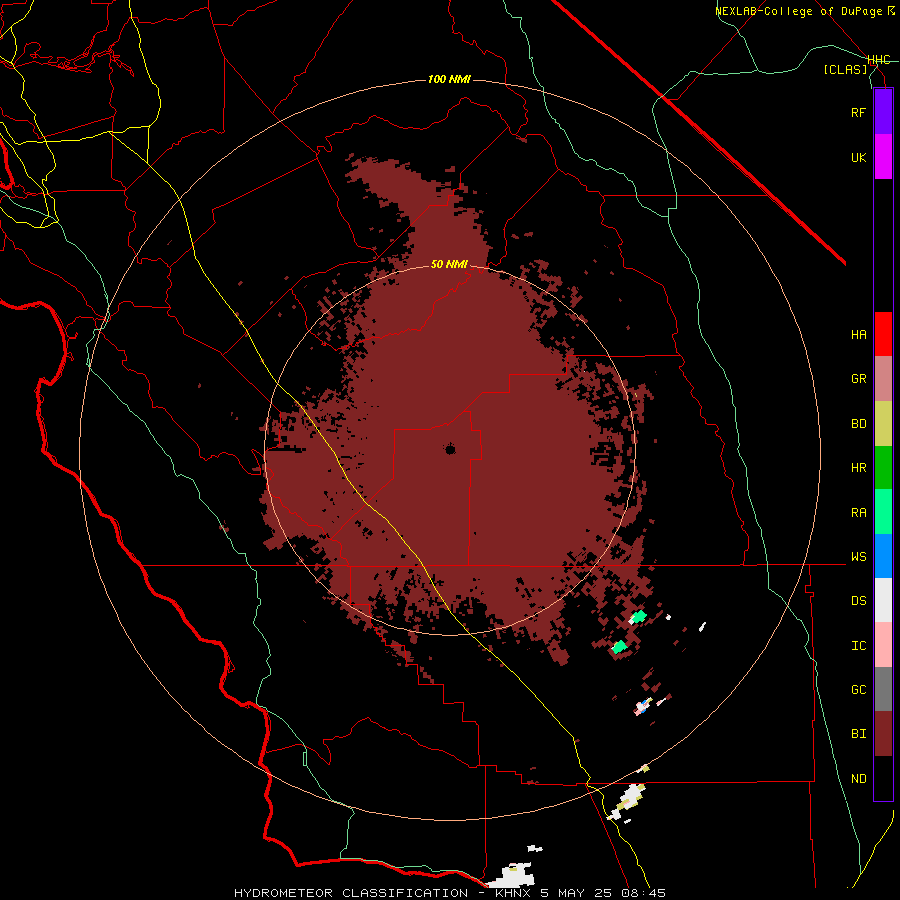
Task: Click the 100 NMI range ring label
Action: click(x=449, y=79)
